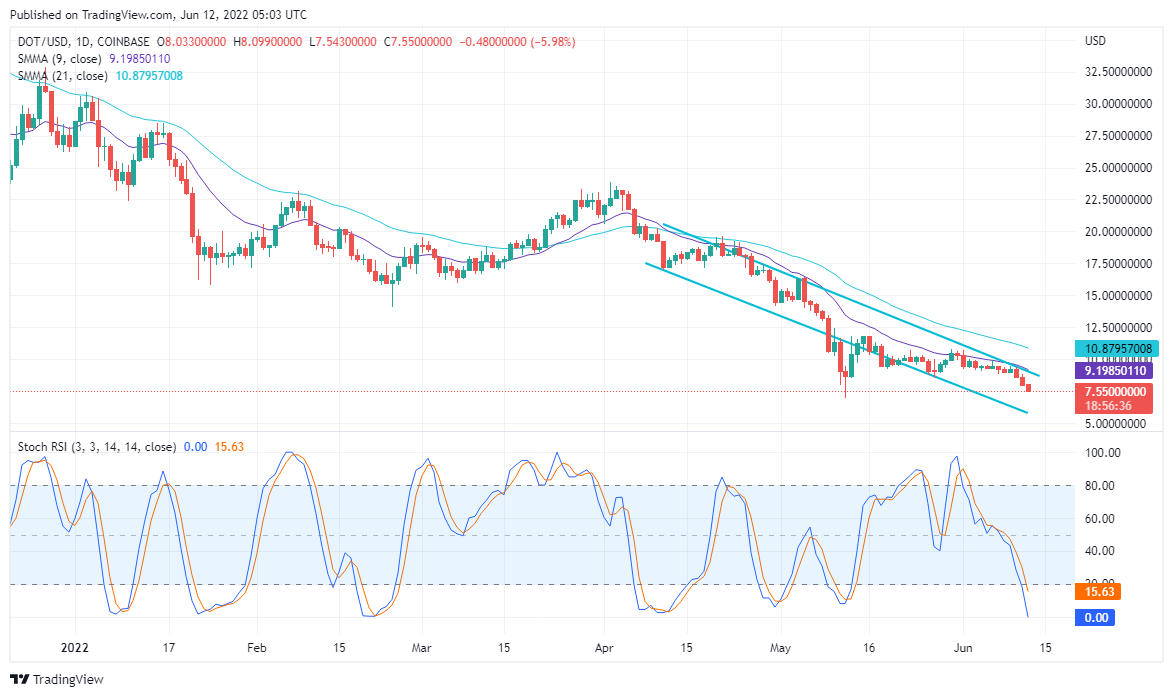Click the USD currency label on price axis

point(1095,41)
